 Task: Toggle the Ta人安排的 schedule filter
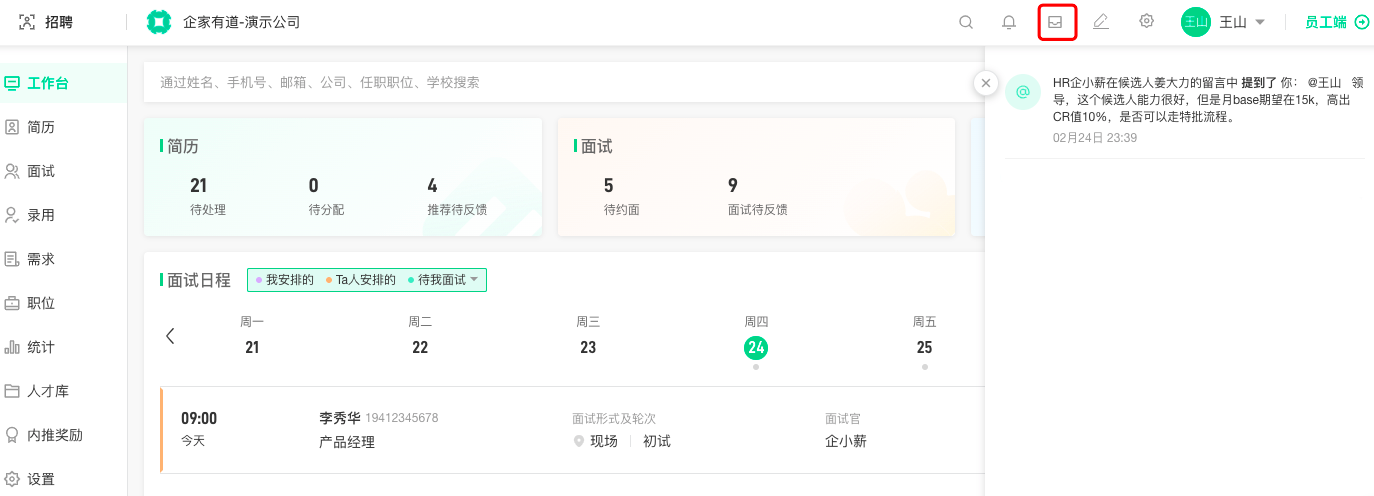361,280
